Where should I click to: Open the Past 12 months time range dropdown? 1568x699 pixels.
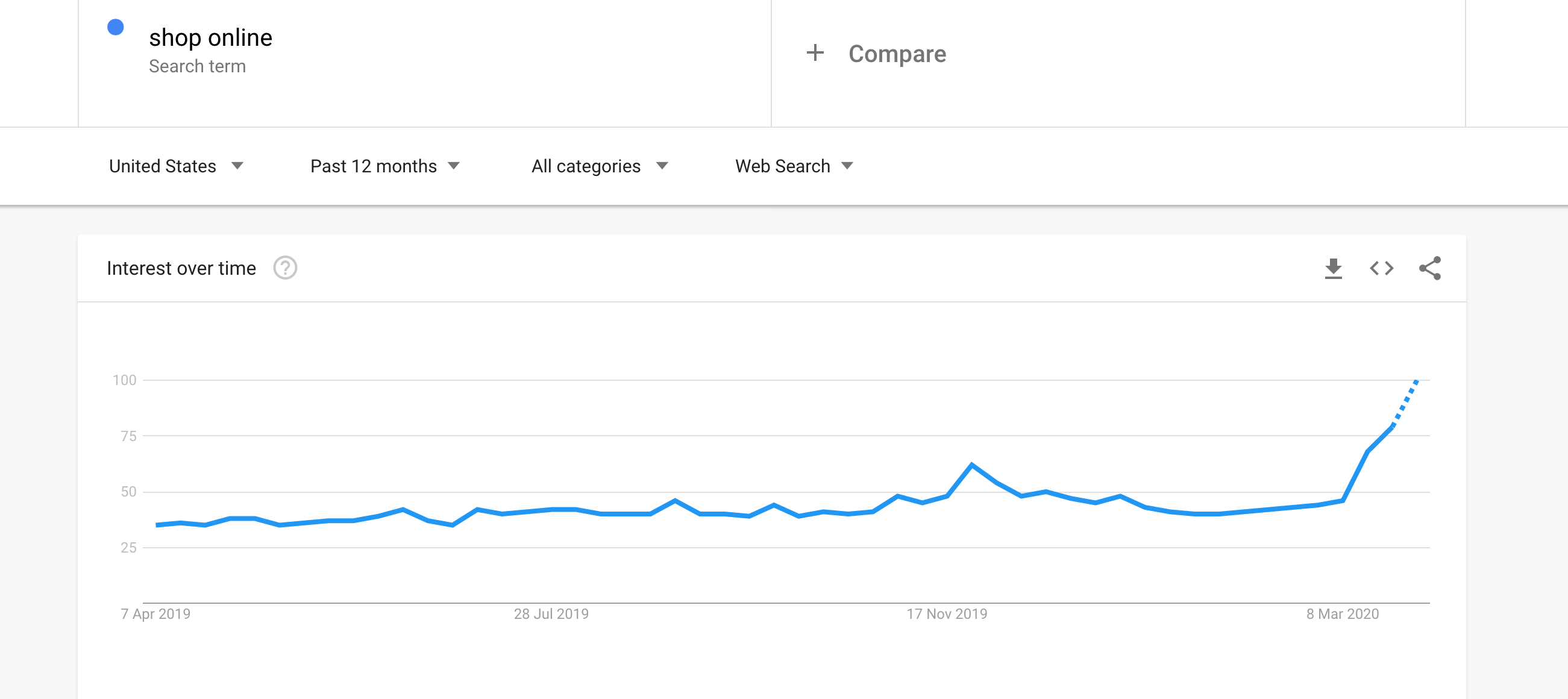tap(384, 166)
